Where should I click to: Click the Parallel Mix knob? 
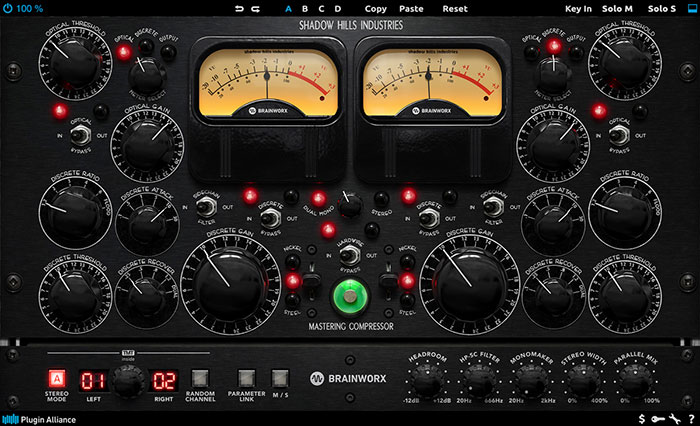630,380
